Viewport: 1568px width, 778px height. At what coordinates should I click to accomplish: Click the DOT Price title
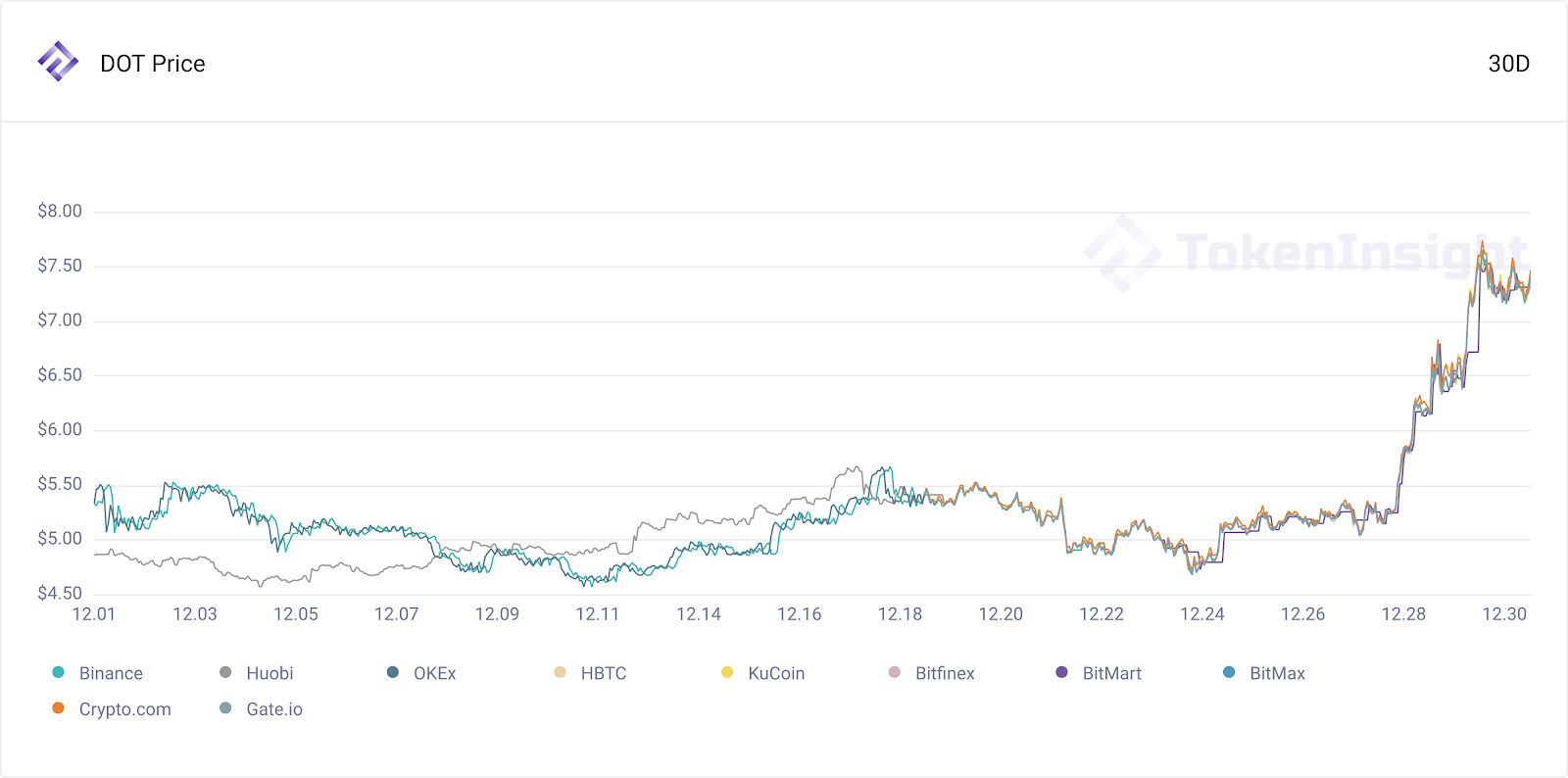(153, 64)
